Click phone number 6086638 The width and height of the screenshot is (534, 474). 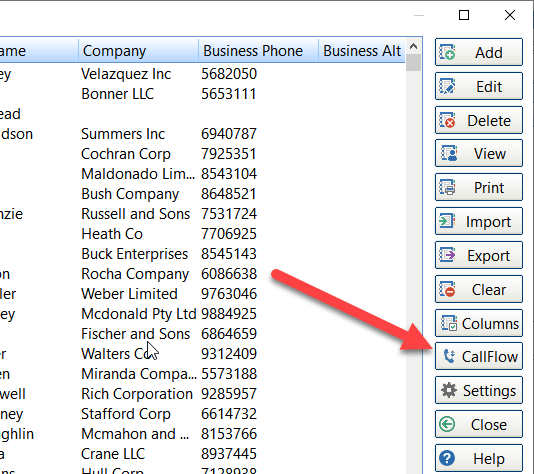229,274
